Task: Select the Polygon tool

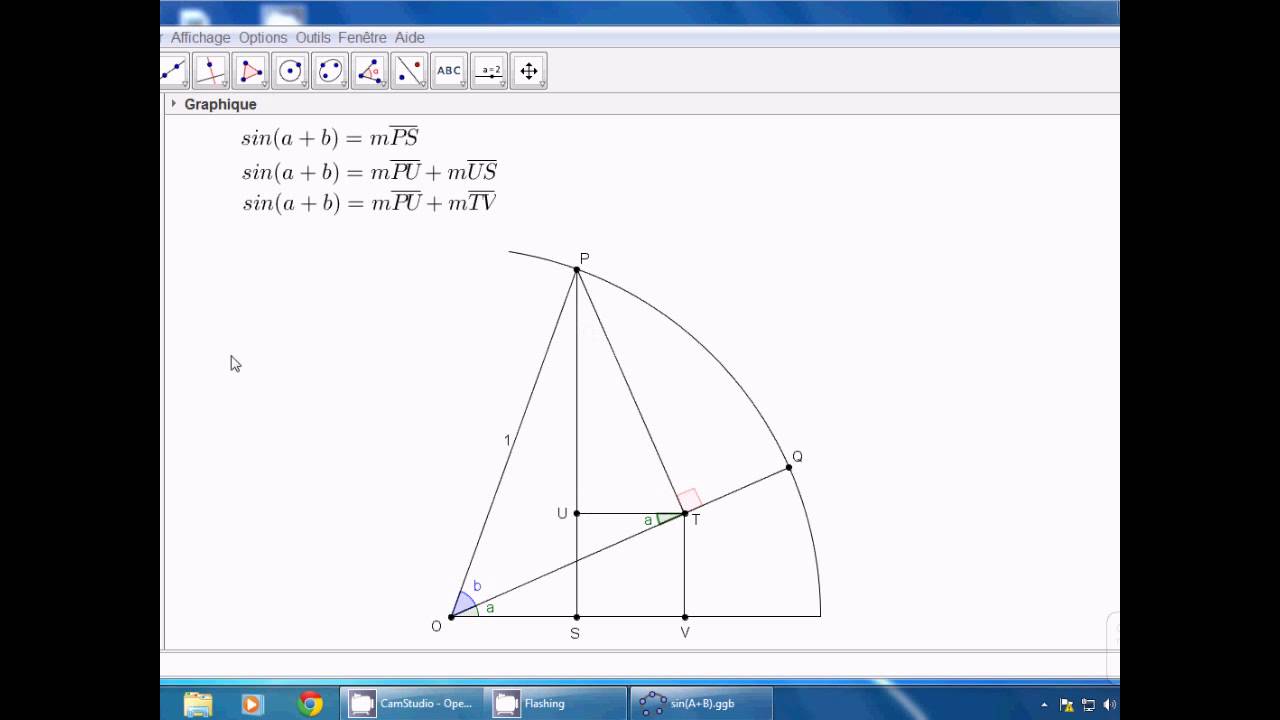Action: [251, 71]
